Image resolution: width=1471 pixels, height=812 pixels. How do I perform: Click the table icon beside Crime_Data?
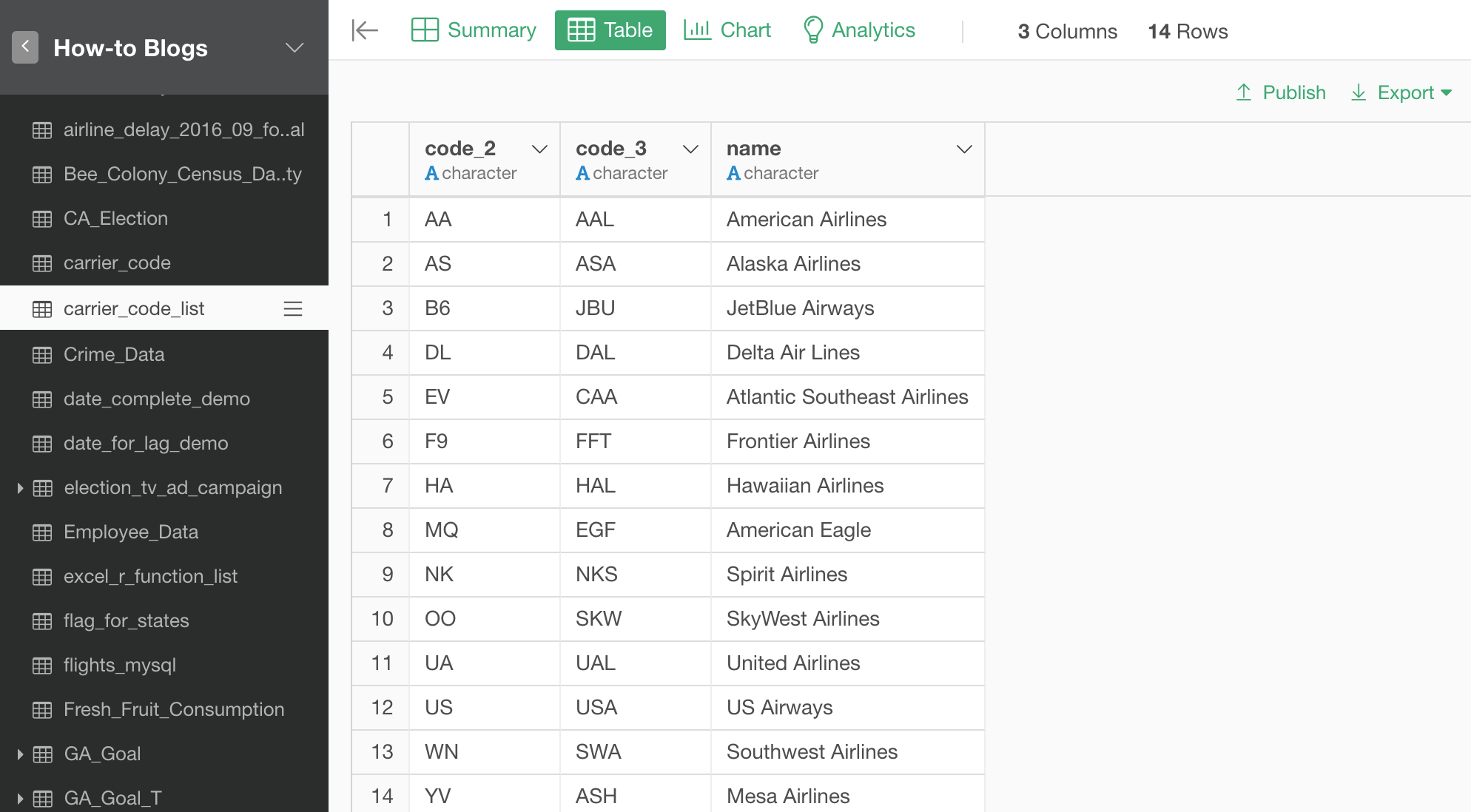pyautogui.click(x=42, y=355)
